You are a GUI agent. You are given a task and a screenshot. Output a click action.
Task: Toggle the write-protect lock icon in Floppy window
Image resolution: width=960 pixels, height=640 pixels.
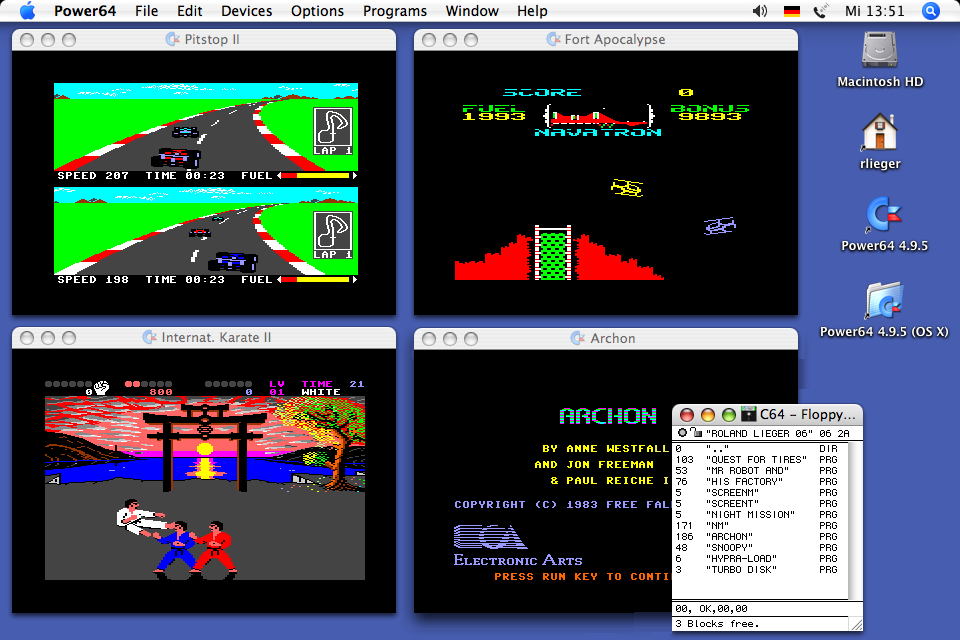click(696, 432)
